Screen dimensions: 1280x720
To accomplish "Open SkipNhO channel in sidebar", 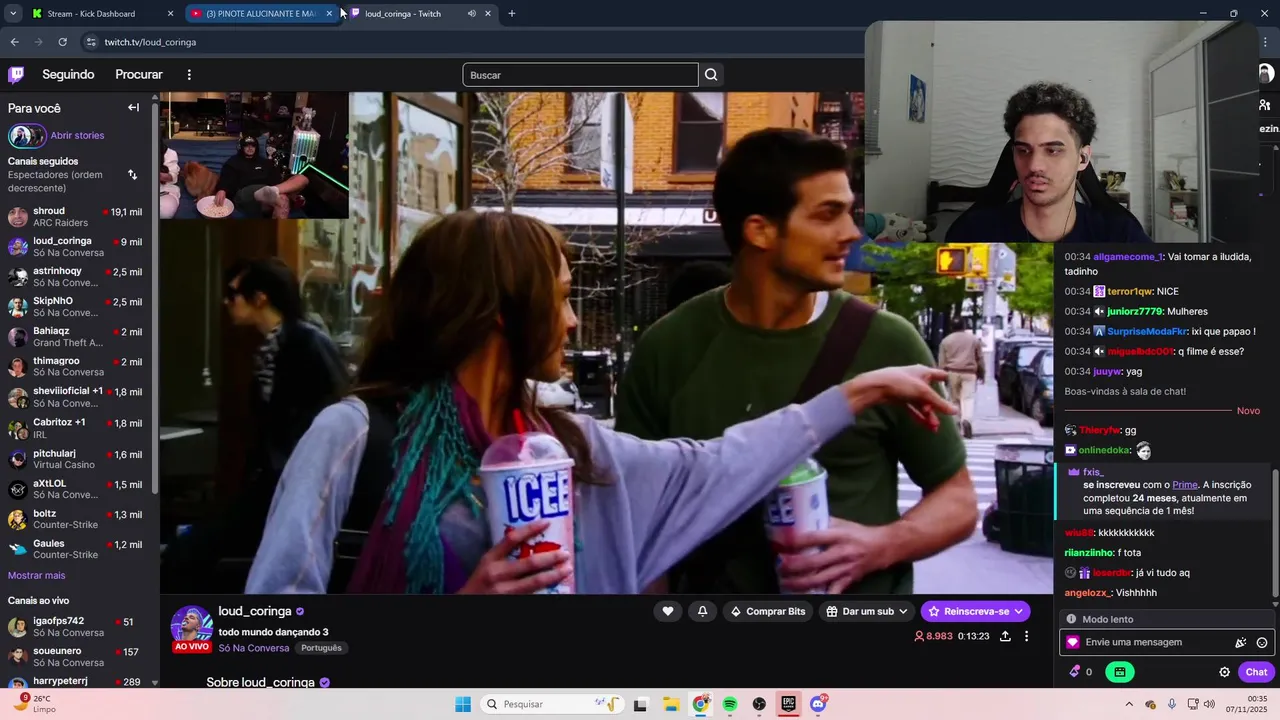I will point(78,307).
